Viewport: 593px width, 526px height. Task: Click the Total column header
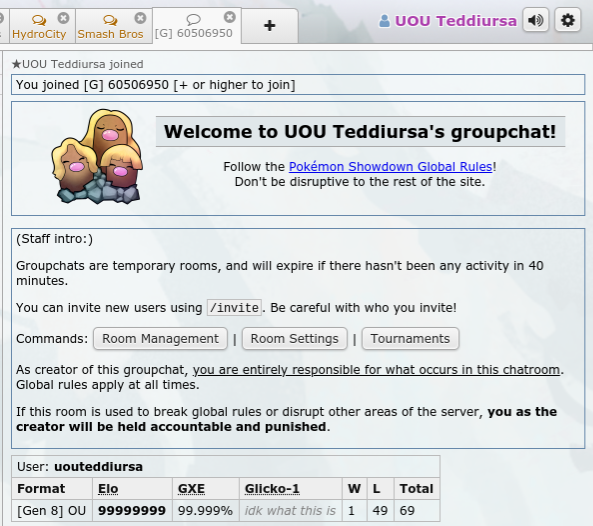pyautogui.click(x=416, y=489)
